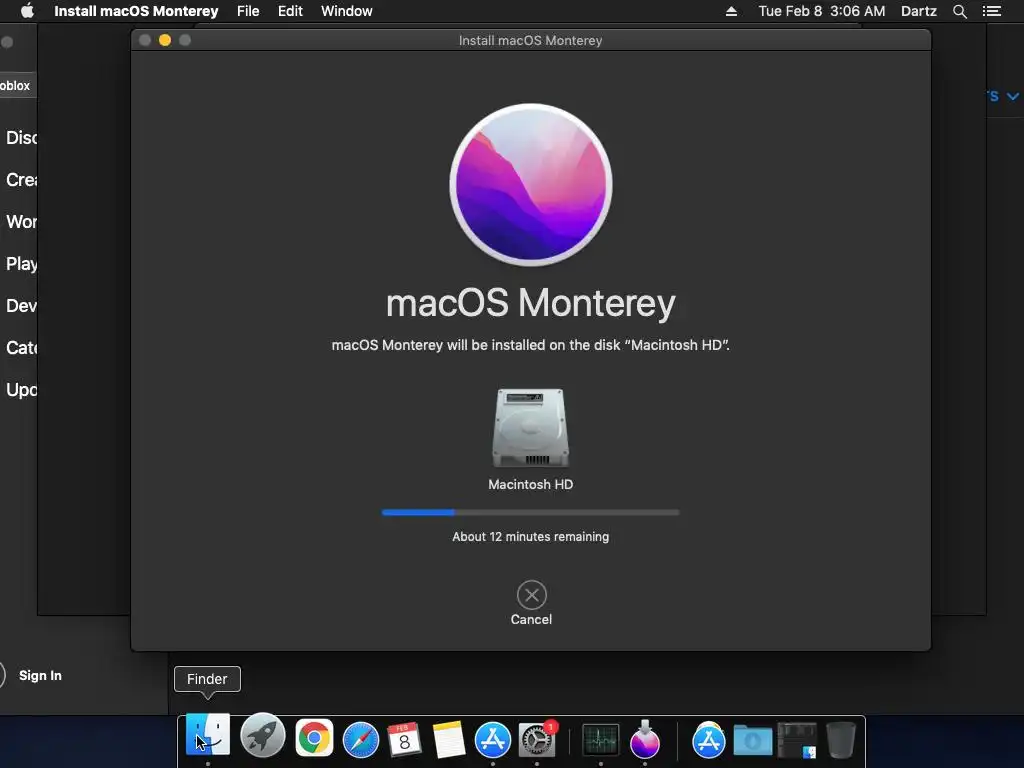The height and width of the screenshot is (768, 1024).
Task: Open Notification Center list icon
Action: click(x=992, y=11)
